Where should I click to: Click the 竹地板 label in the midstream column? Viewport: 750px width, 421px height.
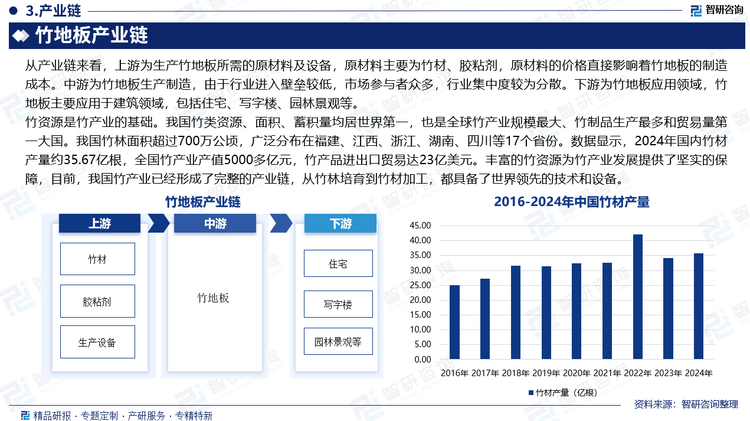point(213,298)
